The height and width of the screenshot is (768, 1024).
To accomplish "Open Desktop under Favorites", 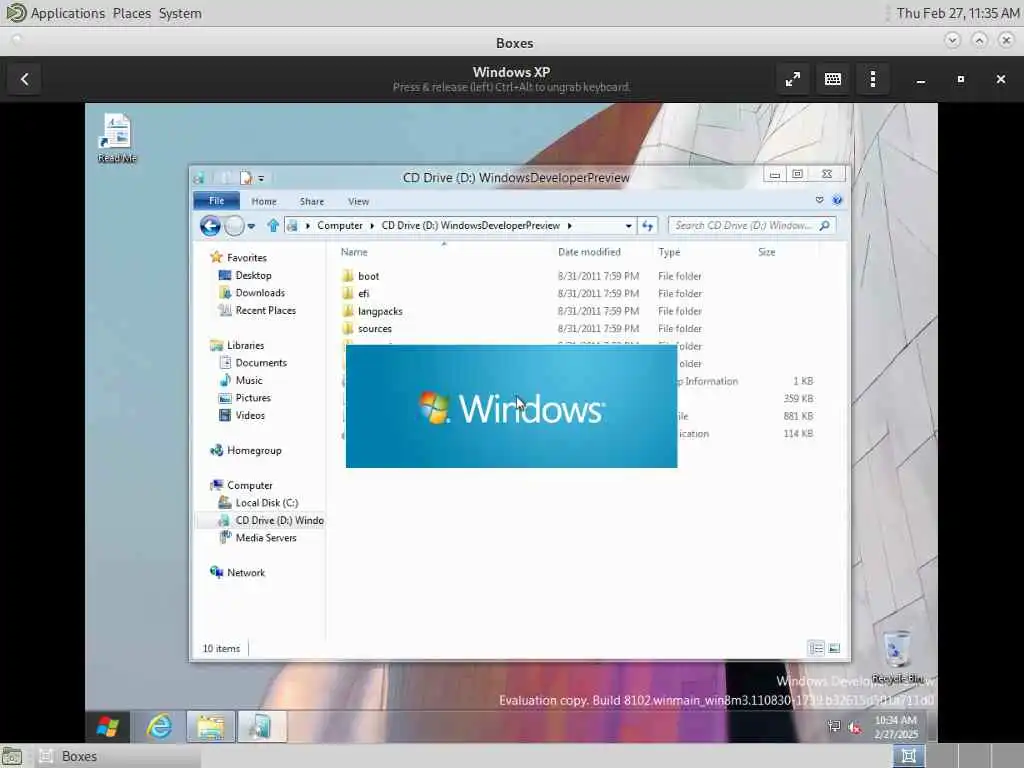I will pos(253,276).
